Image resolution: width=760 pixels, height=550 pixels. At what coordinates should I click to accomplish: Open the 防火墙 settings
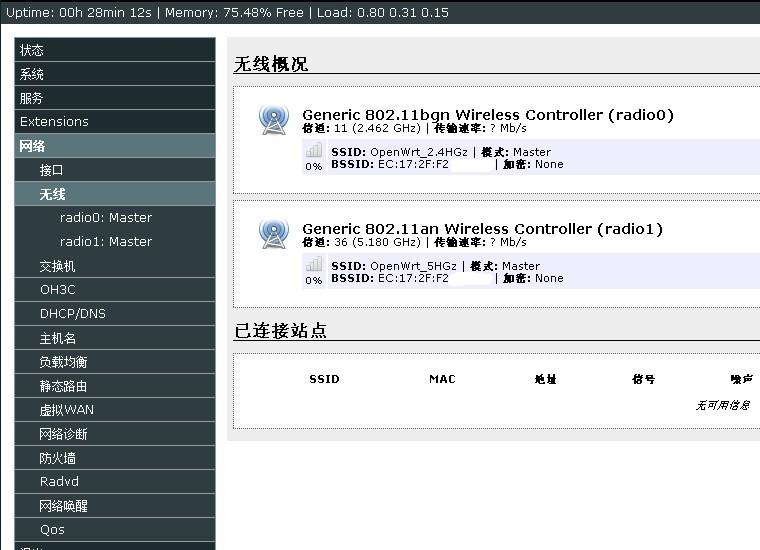pyautogui.click(x=115, y=458)
